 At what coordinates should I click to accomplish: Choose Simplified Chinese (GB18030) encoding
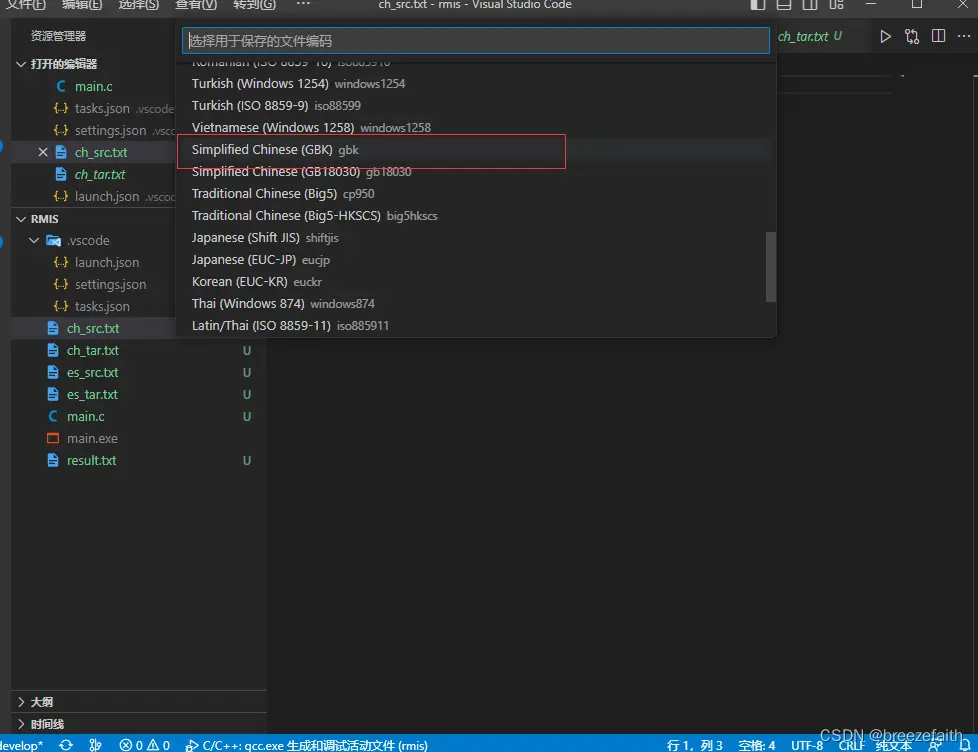pyautogui.click(x=476, y=171)
